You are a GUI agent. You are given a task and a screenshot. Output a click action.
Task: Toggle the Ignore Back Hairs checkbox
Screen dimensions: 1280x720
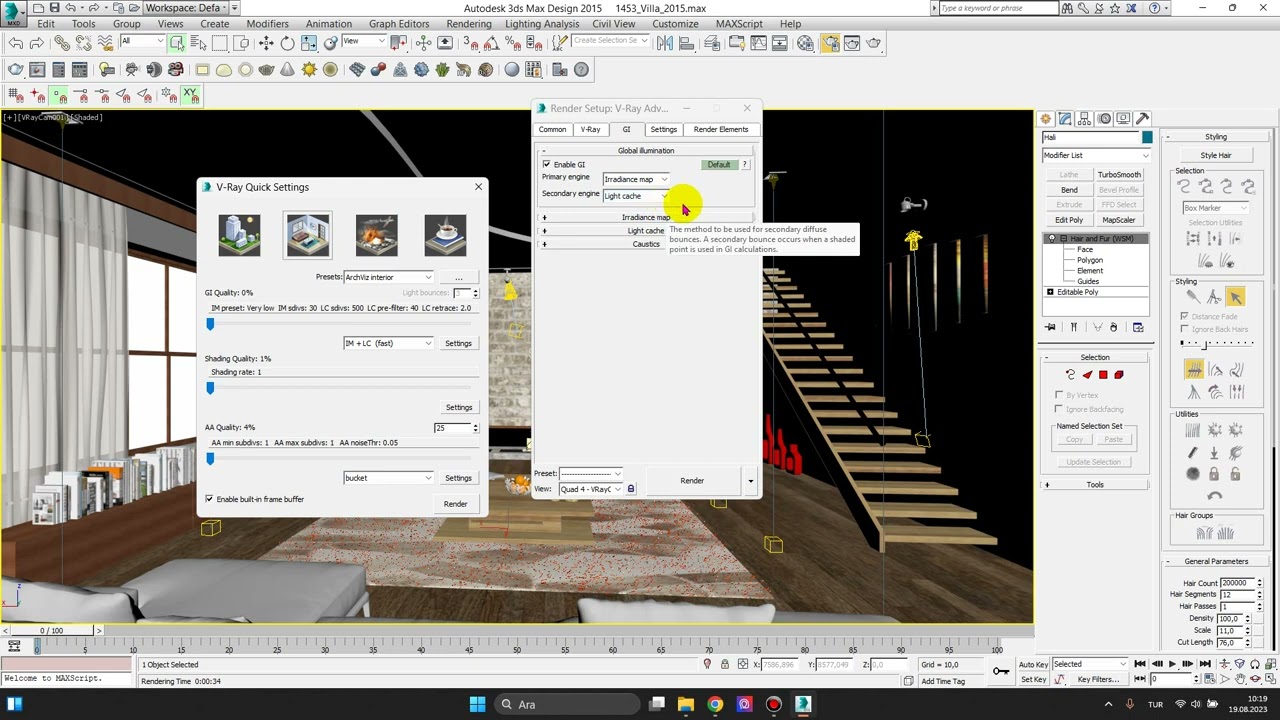(x=1185, y=329)
